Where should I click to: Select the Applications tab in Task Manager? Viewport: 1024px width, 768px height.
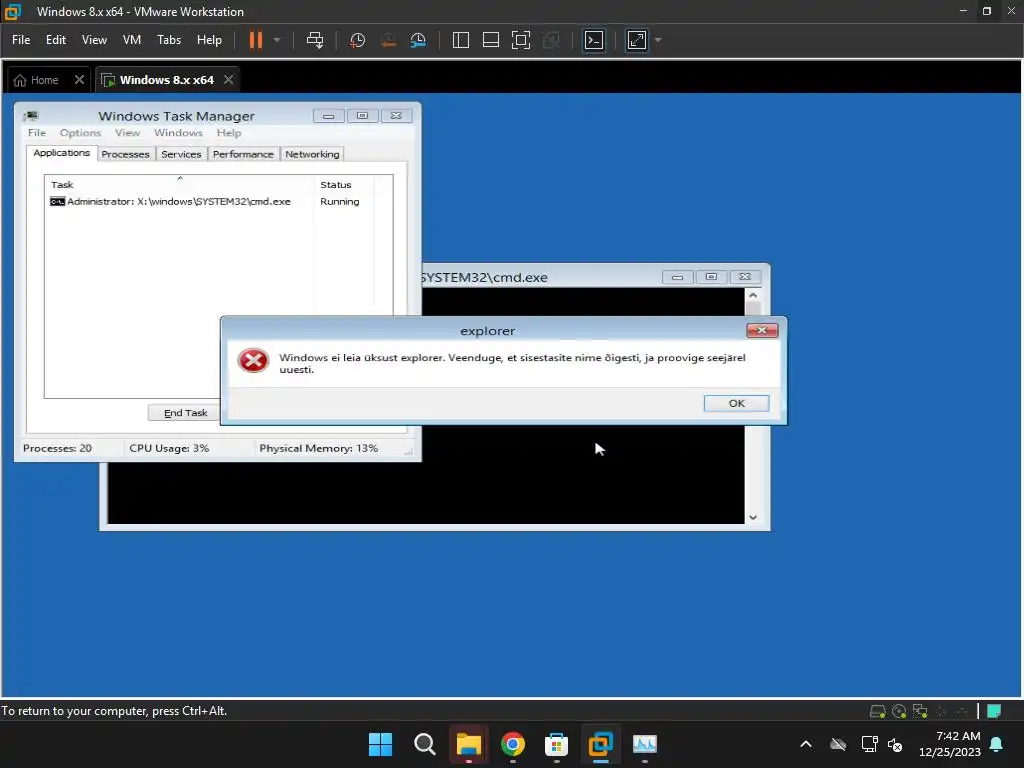(61, 153)
